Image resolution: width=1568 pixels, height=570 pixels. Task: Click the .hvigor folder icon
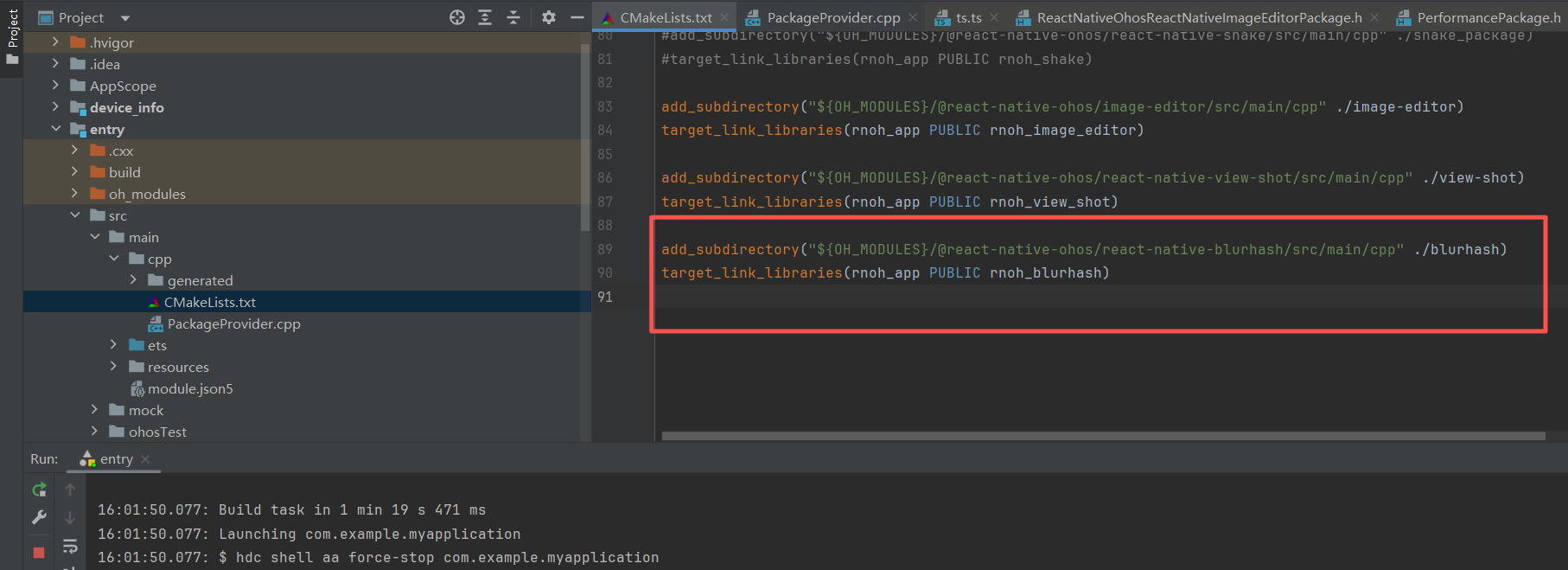[x=78, y=42]
